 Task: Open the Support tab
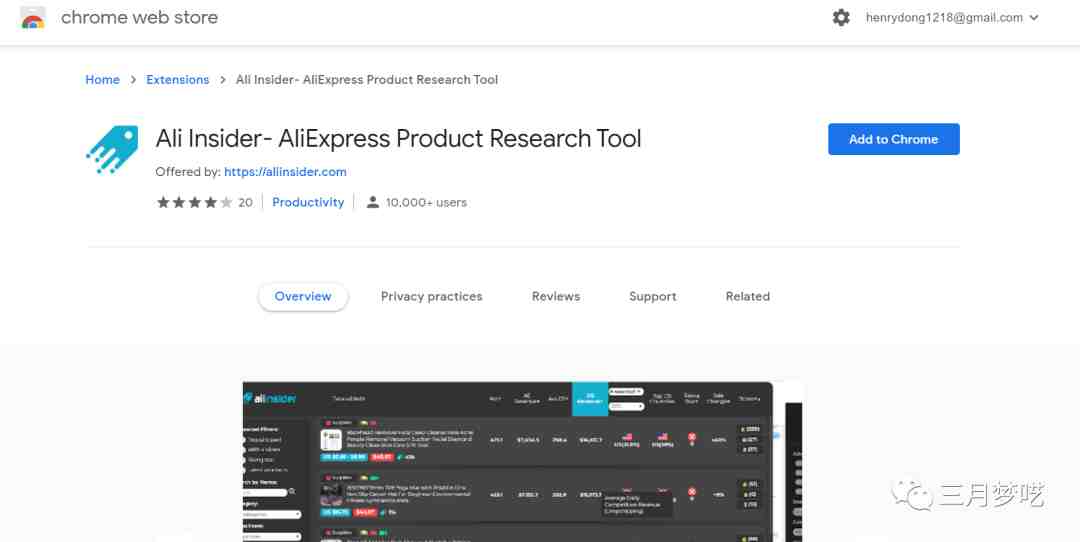click(653, 297)
